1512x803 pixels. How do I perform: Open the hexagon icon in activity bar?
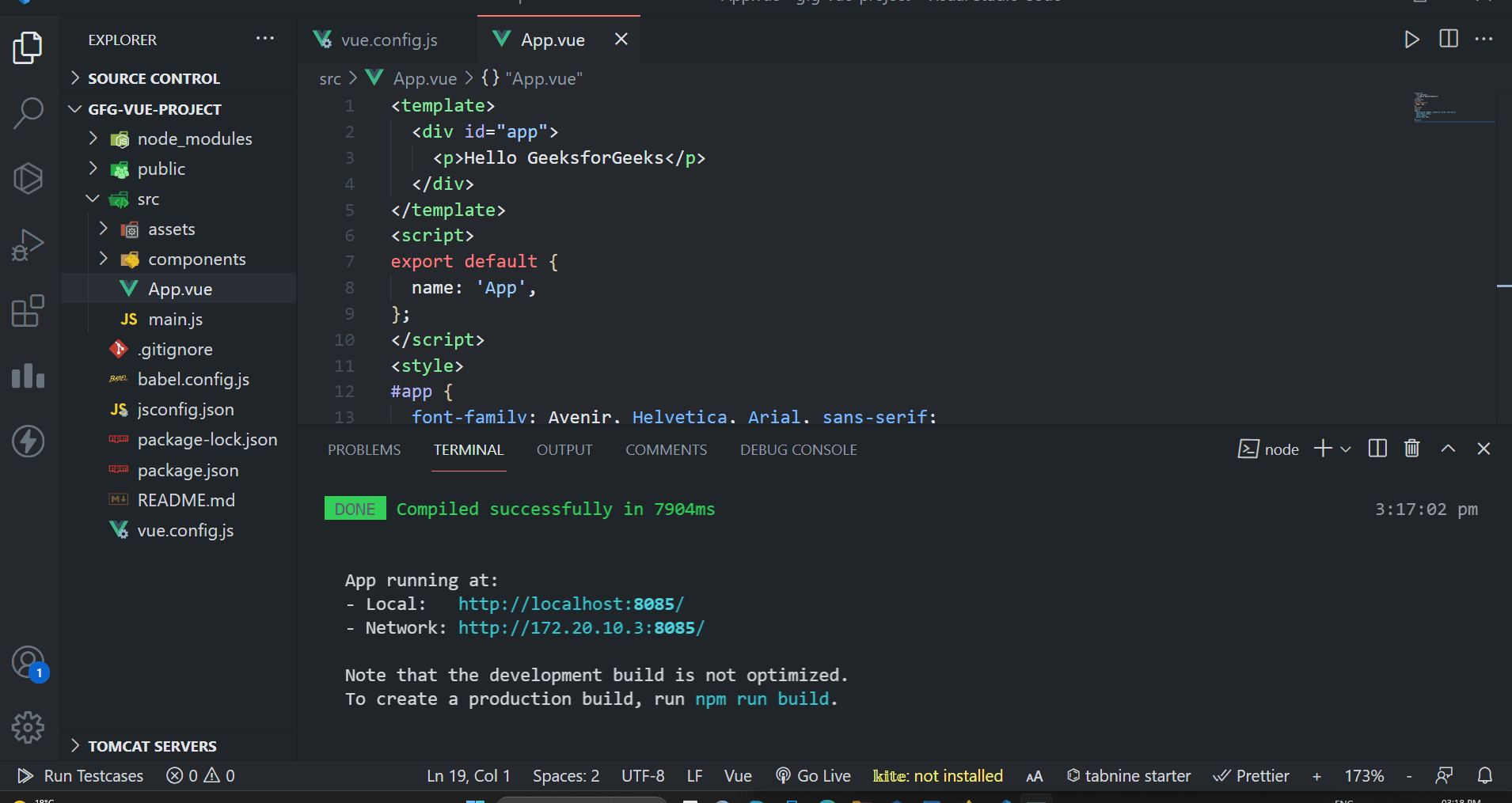click(28, 179)
